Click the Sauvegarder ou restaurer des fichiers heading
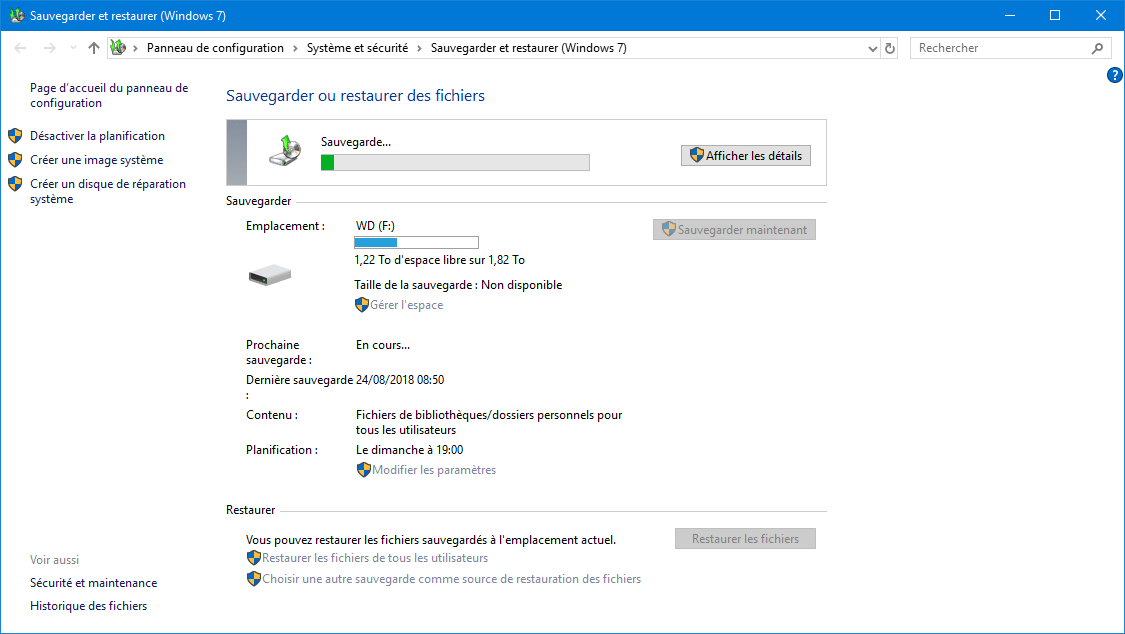Image resolution: width=1125 pixels, height=634 pixels. point(355,95)
